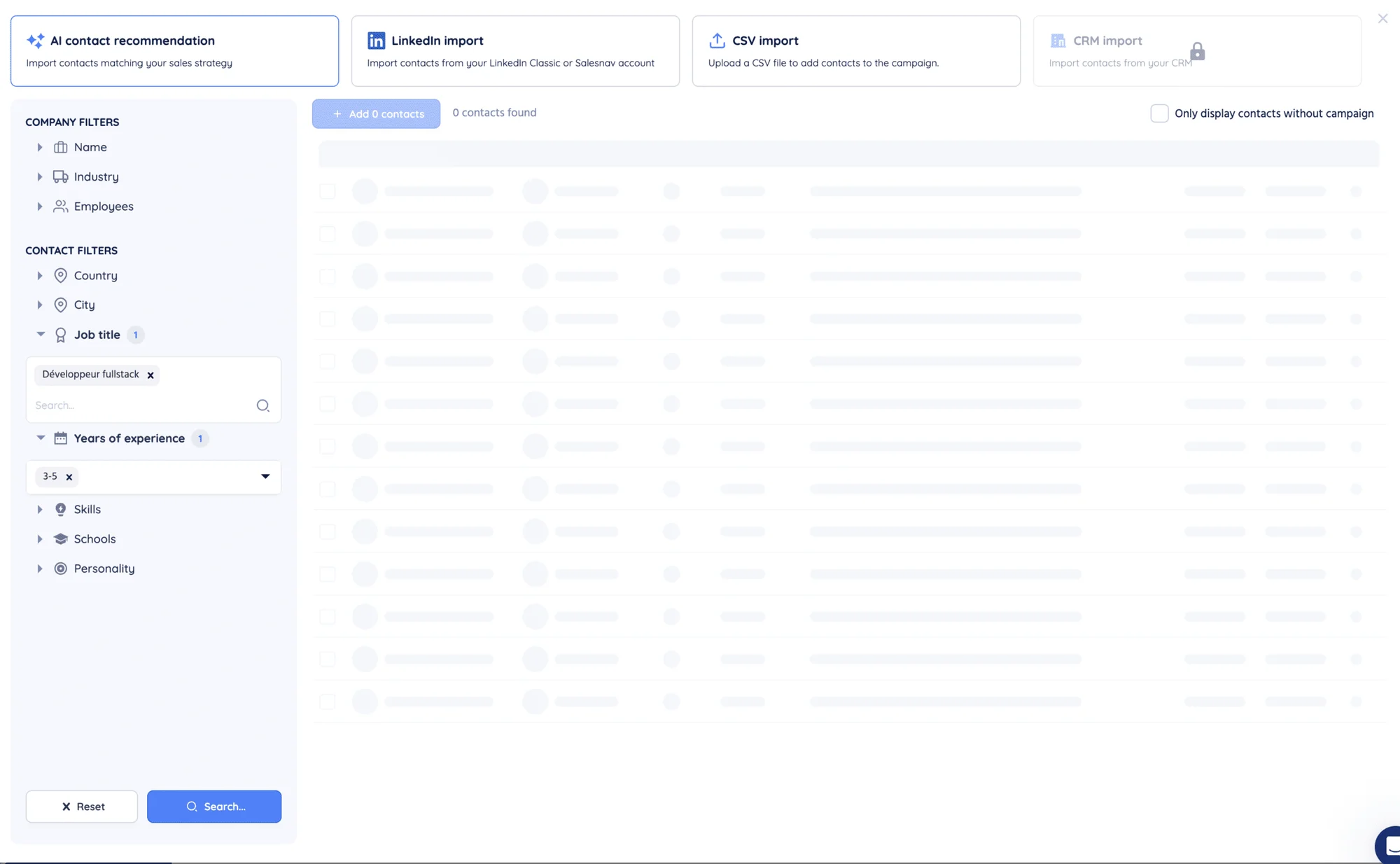Image resolution: width=1400 pixels, height=864 pixels.
Task: Click the CRM import lock icon
Action: pos(1197,51)
